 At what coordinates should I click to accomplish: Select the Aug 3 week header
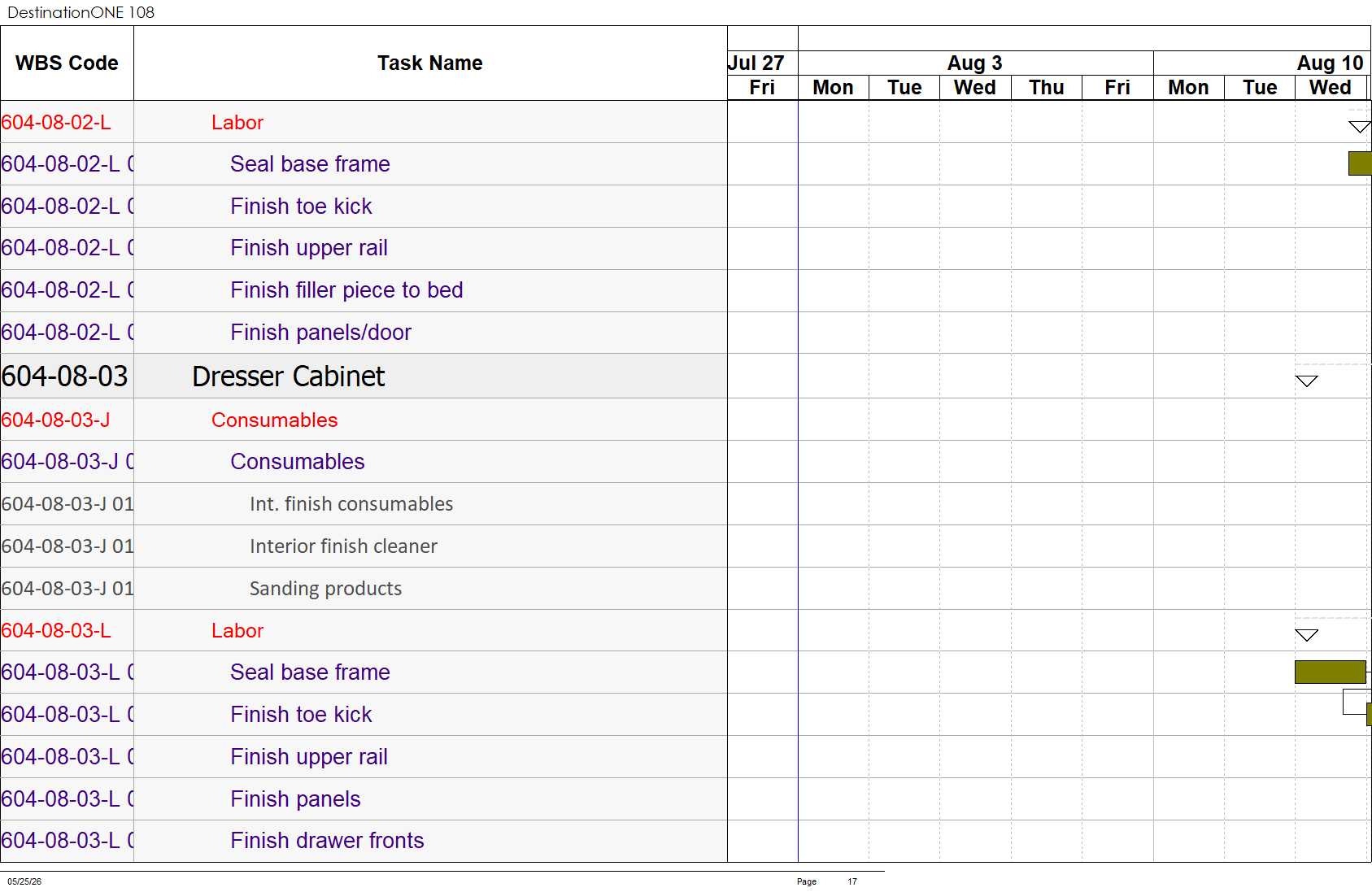975,63
